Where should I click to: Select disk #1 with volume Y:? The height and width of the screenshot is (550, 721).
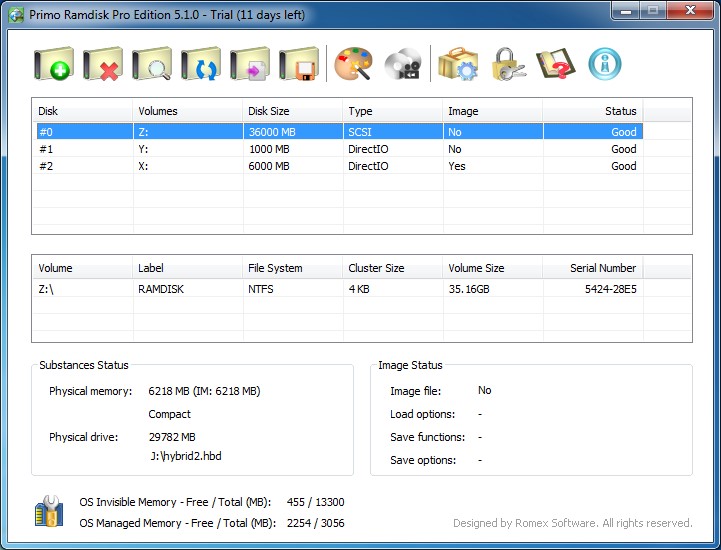point(339,149)
